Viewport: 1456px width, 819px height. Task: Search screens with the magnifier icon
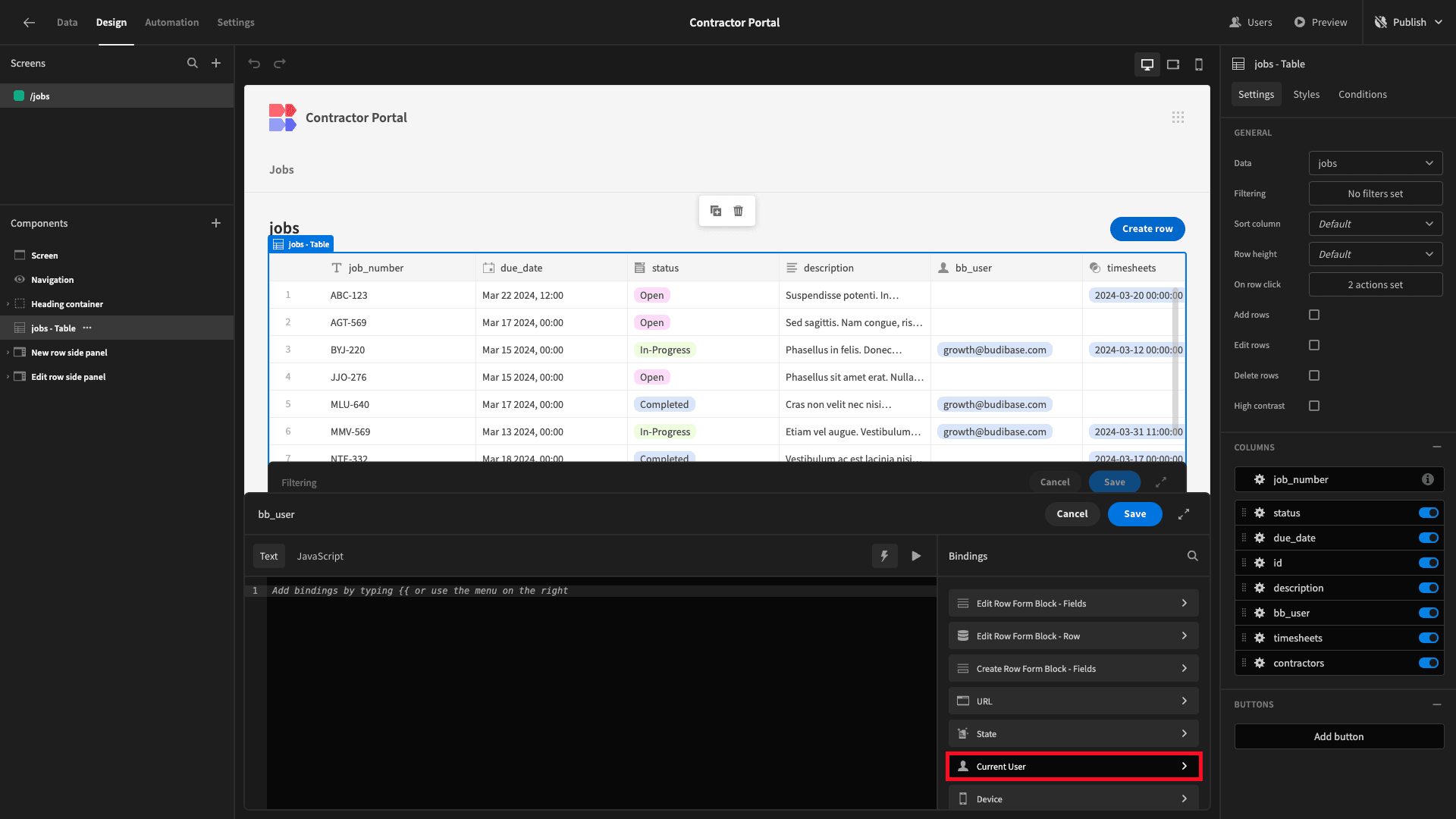point(193,64)
